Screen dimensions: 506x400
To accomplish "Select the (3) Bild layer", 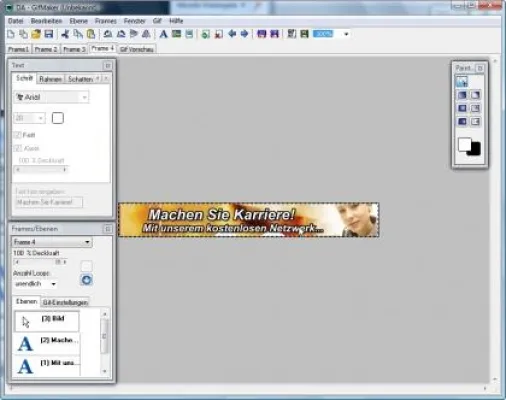I will pos(47,321).
